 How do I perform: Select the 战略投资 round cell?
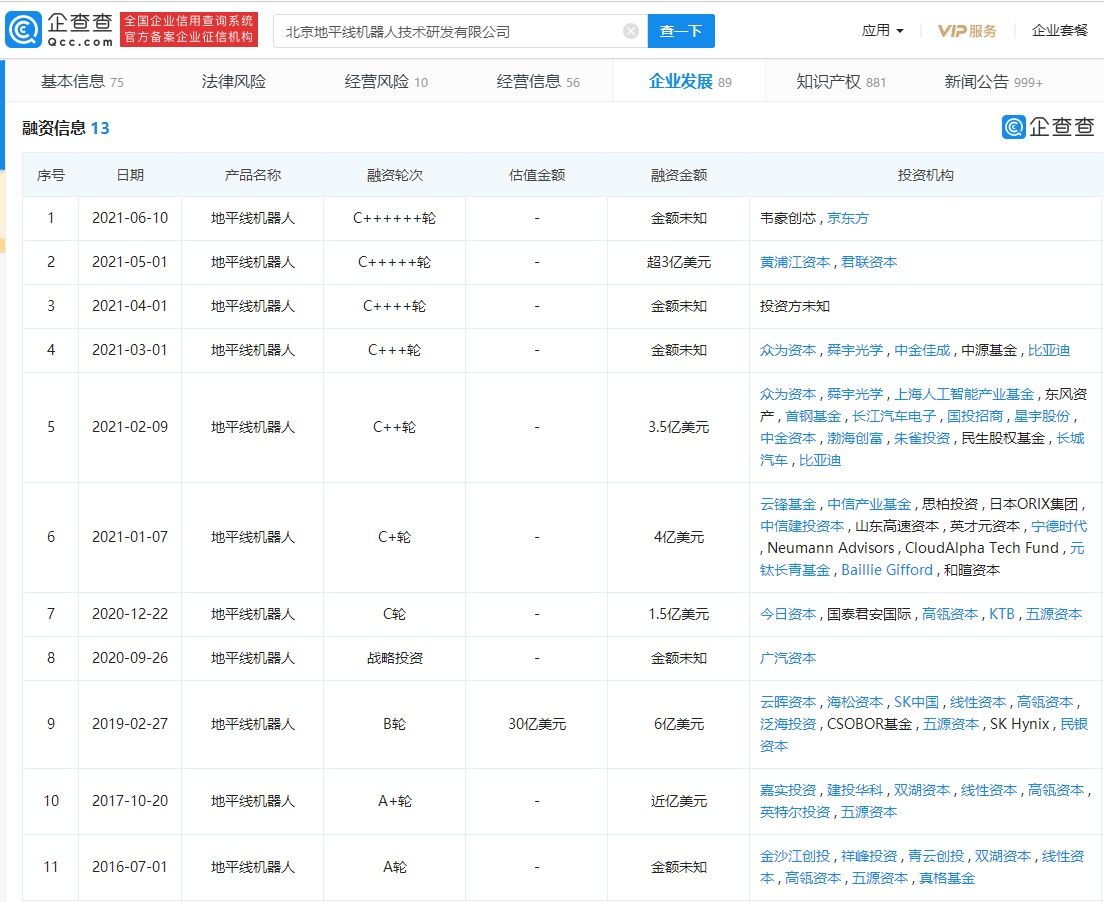(394, 658)
